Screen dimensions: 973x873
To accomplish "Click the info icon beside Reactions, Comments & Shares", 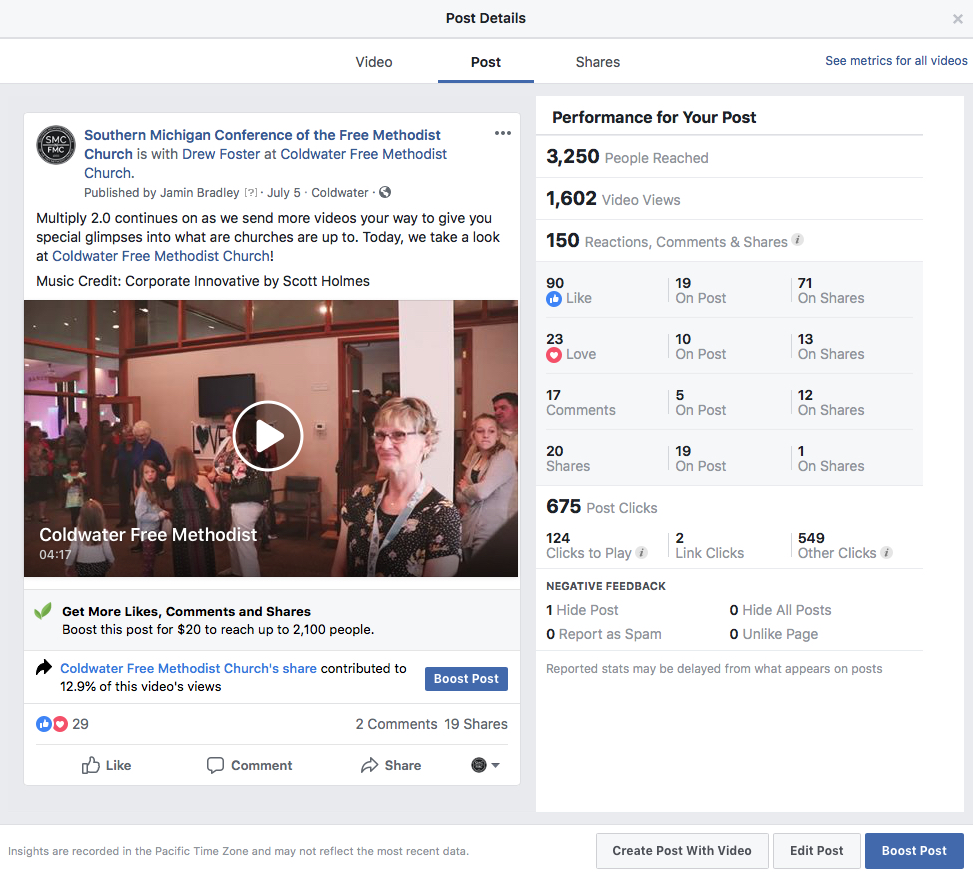I will [797, 240].
